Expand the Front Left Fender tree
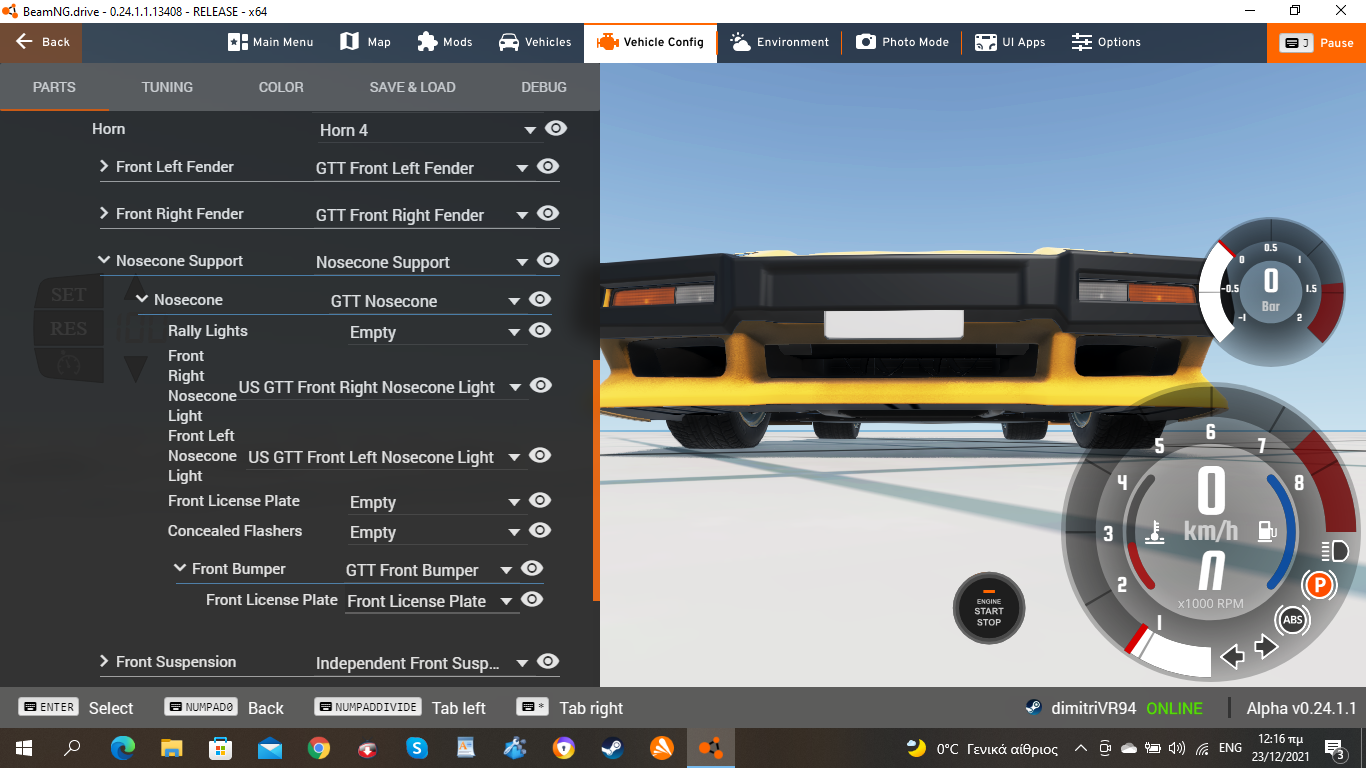Screen dimensions: 1366x768 [x=104, y=166]
